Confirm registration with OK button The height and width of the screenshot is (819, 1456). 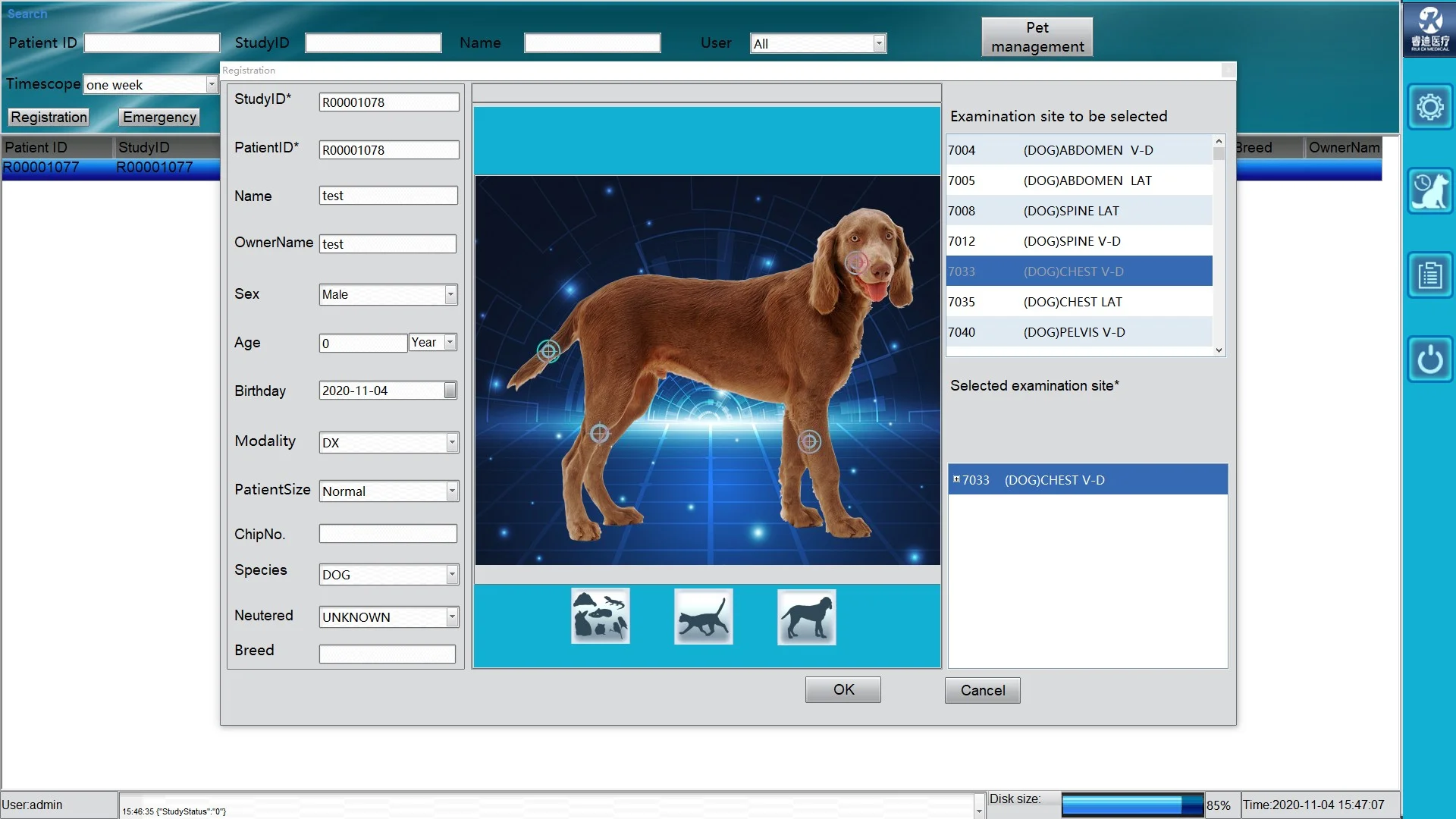tap(843, 689)
